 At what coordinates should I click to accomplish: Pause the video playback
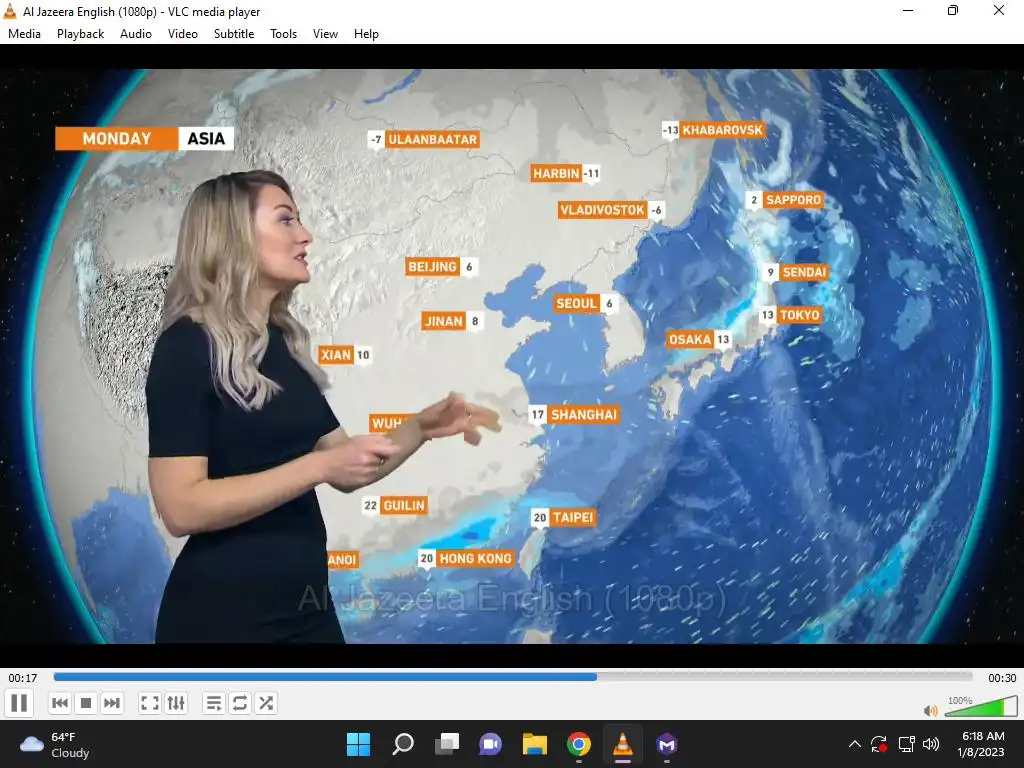pos(20,703)
